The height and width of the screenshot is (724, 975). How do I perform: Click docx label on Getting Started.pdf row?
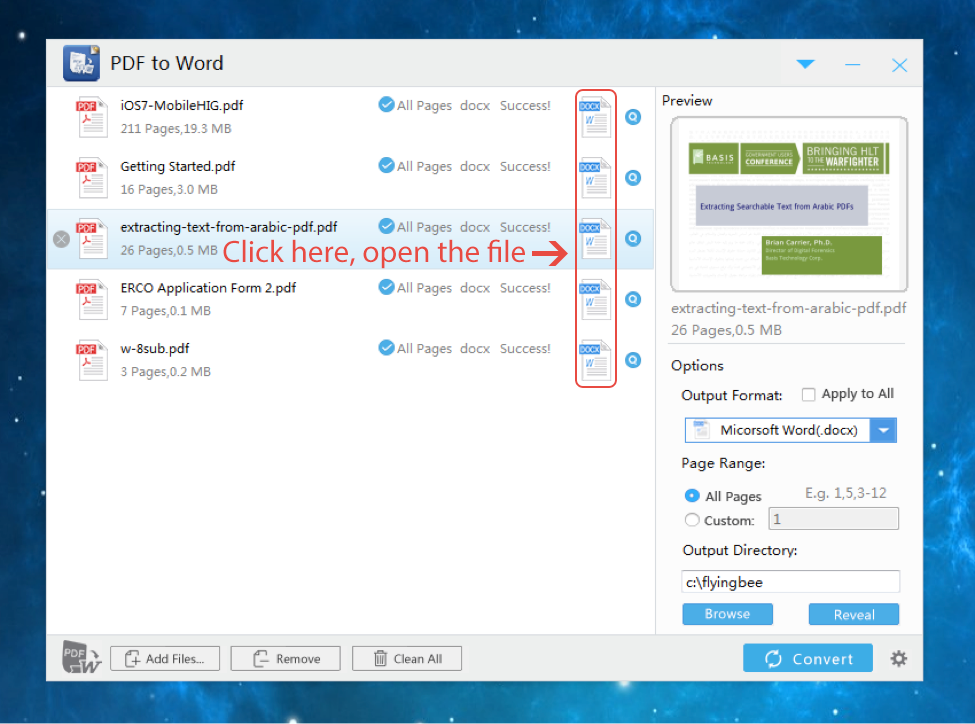tap(475, 167)
